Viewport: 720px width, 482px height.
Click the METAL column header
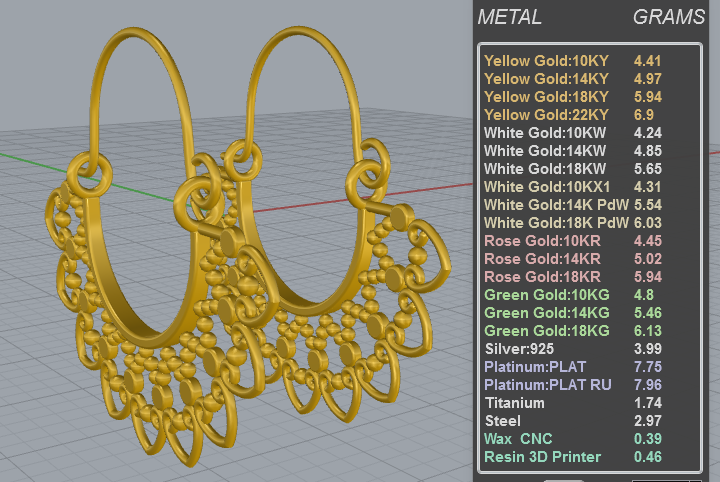point(509,17)
